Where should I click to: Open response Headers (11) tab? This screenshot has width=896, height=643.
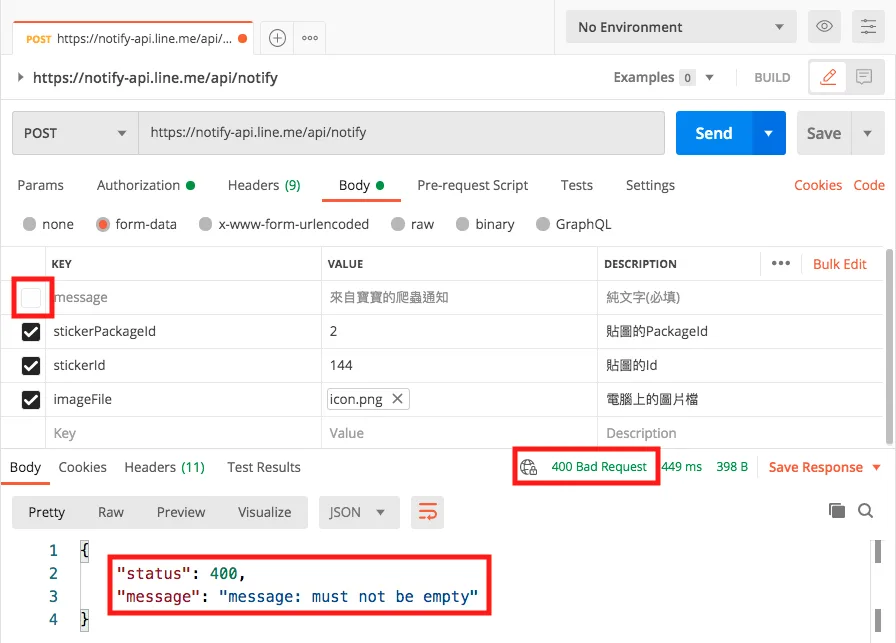pos(165,467)
